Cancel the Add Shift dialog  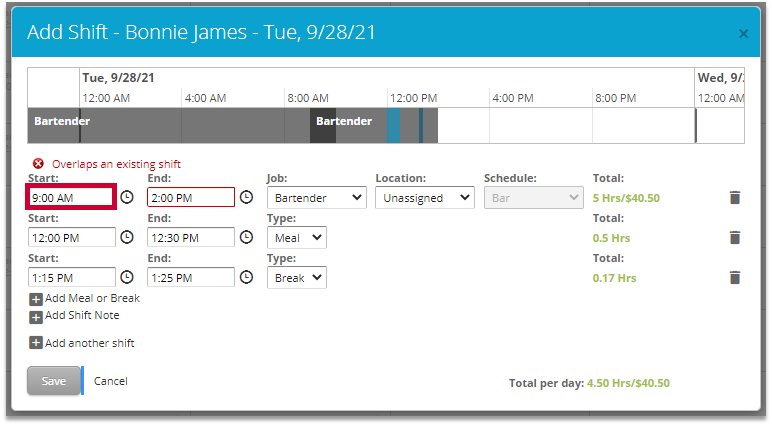[x=111, y=381]
